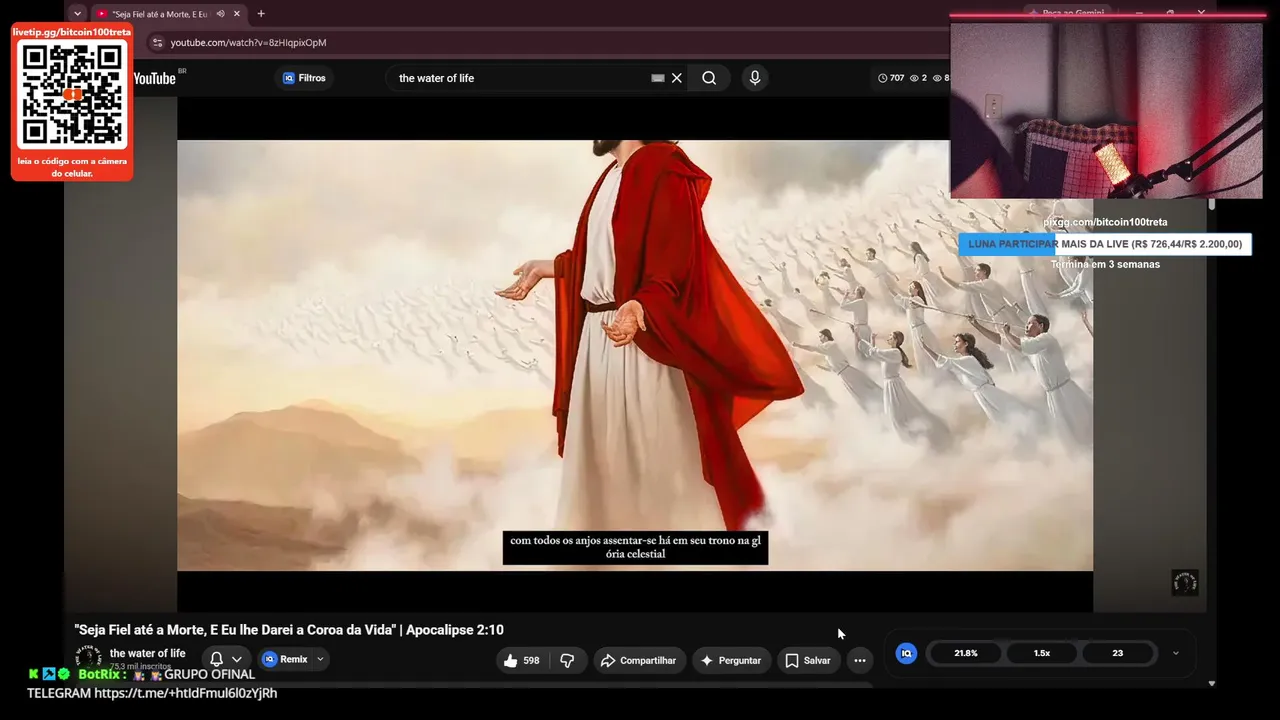The width and height of the screenshot is (1280, 720).
Task: Go to the YouTube home logo
Action: point(154,78)
